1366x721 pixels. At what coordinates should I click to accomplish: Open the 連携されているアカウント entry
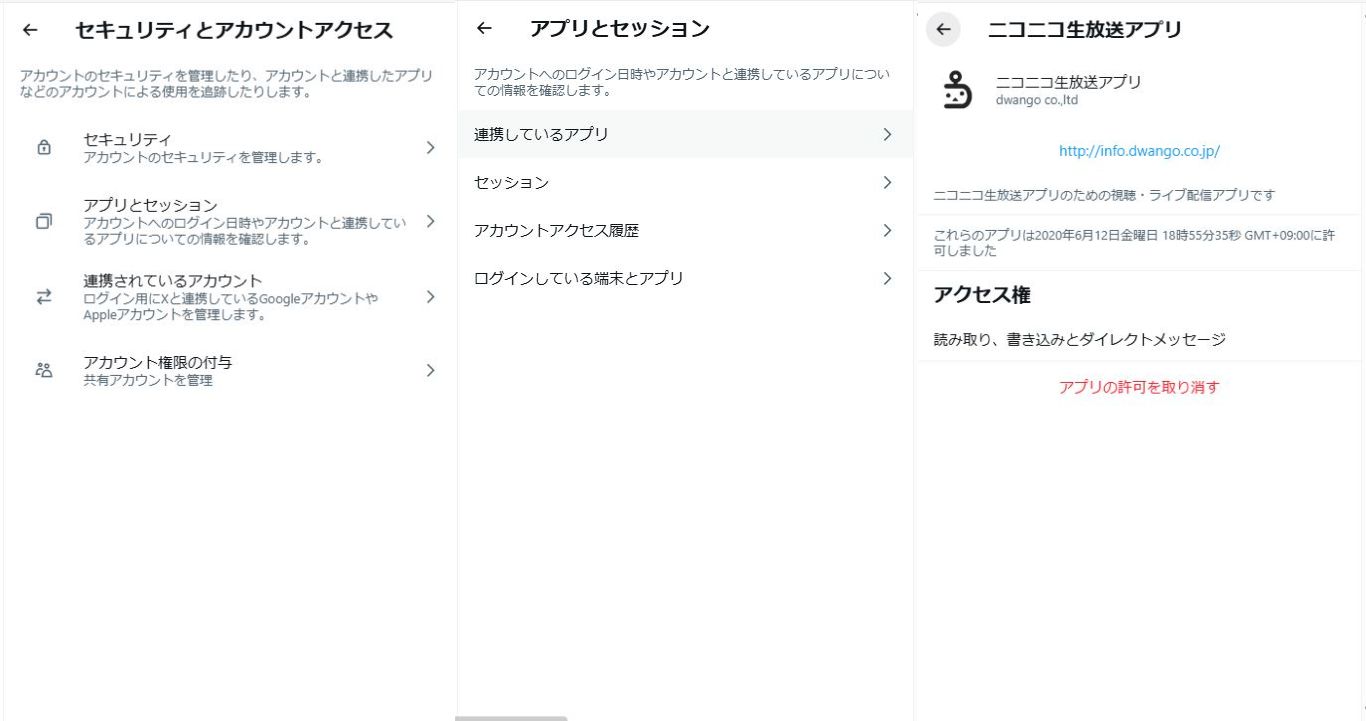coord(230,297)
